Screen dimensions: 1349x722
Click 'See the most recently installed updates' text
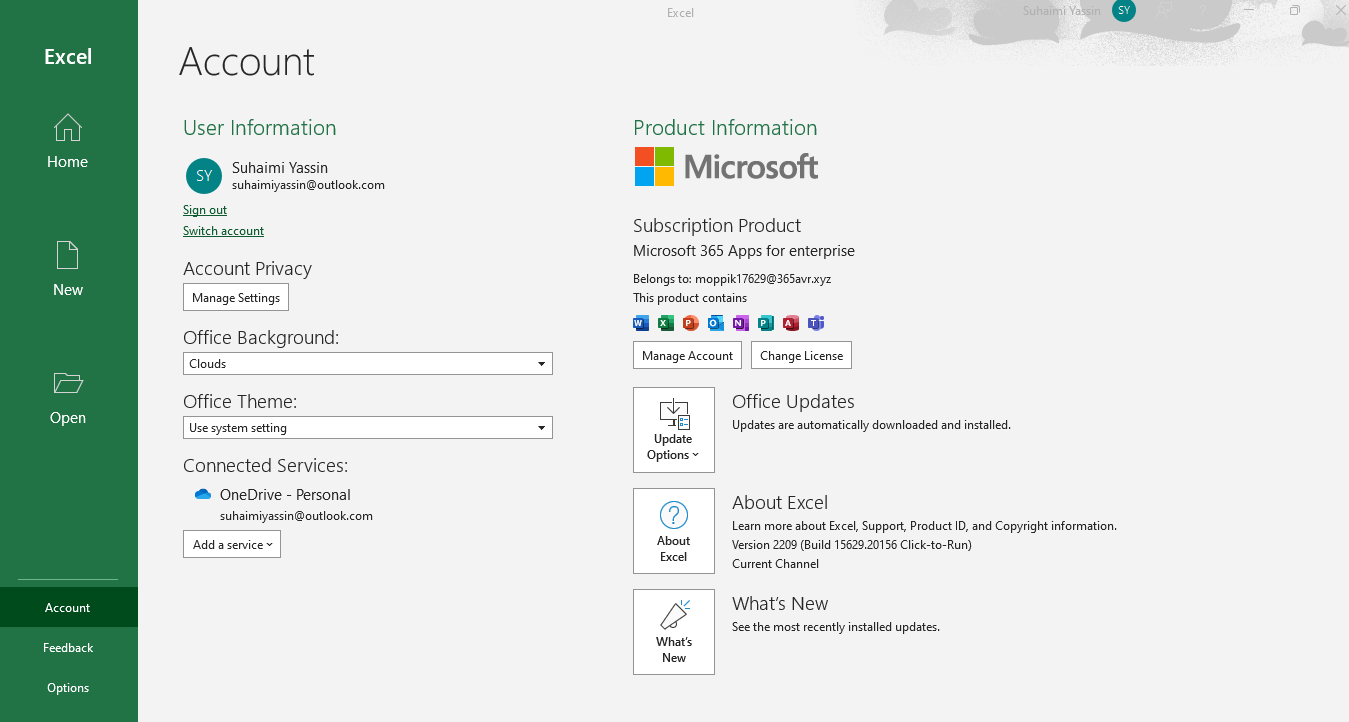(x=836, y=627)
